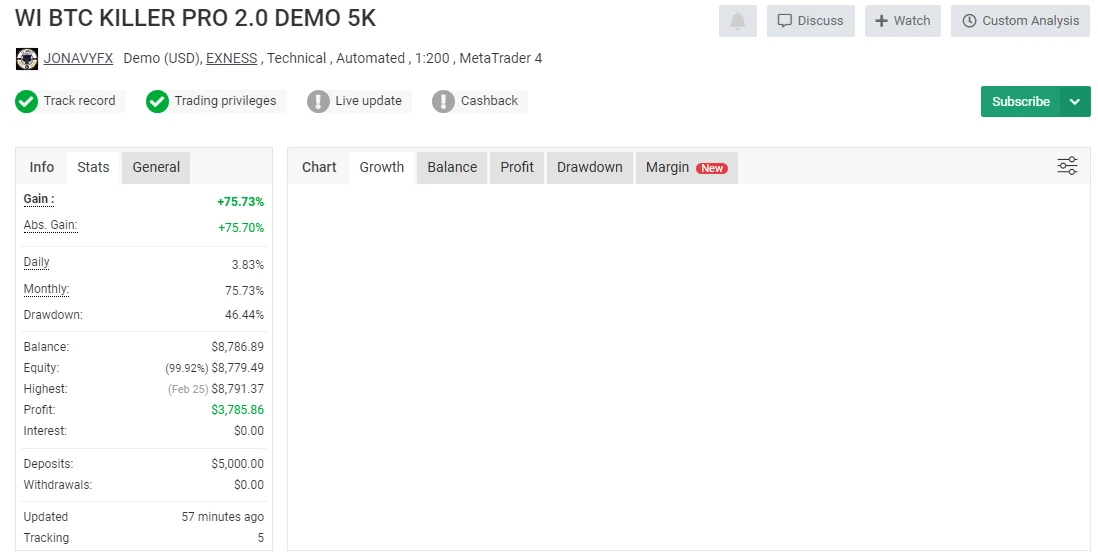Add system to Watch list
Viewport: 1098px width, 552px height.
pos(902,21)
